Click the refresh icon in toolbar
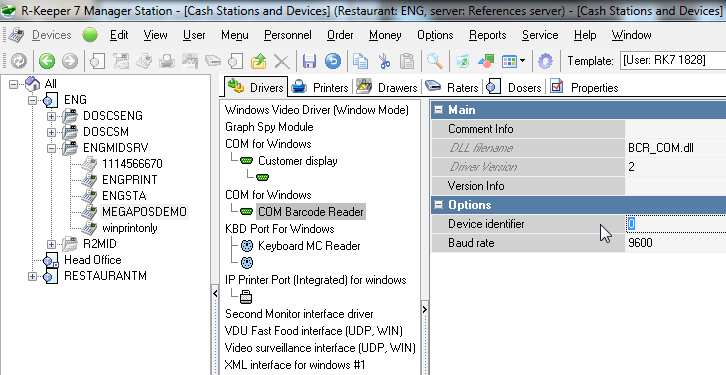726x375 pixels. (x=19, y=61)
